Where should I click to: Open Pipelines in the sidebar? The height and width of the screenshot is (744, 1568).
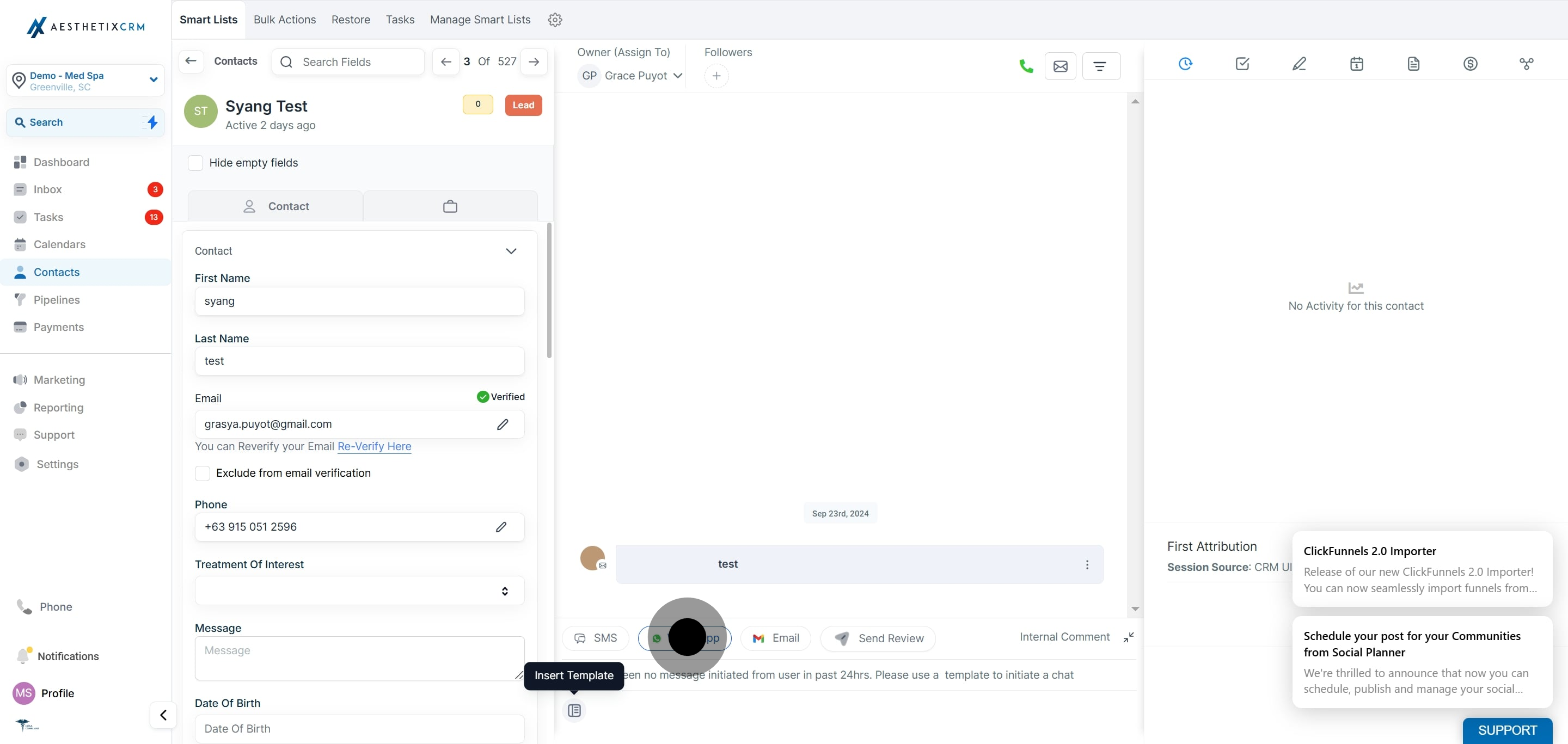click(57, 300)
